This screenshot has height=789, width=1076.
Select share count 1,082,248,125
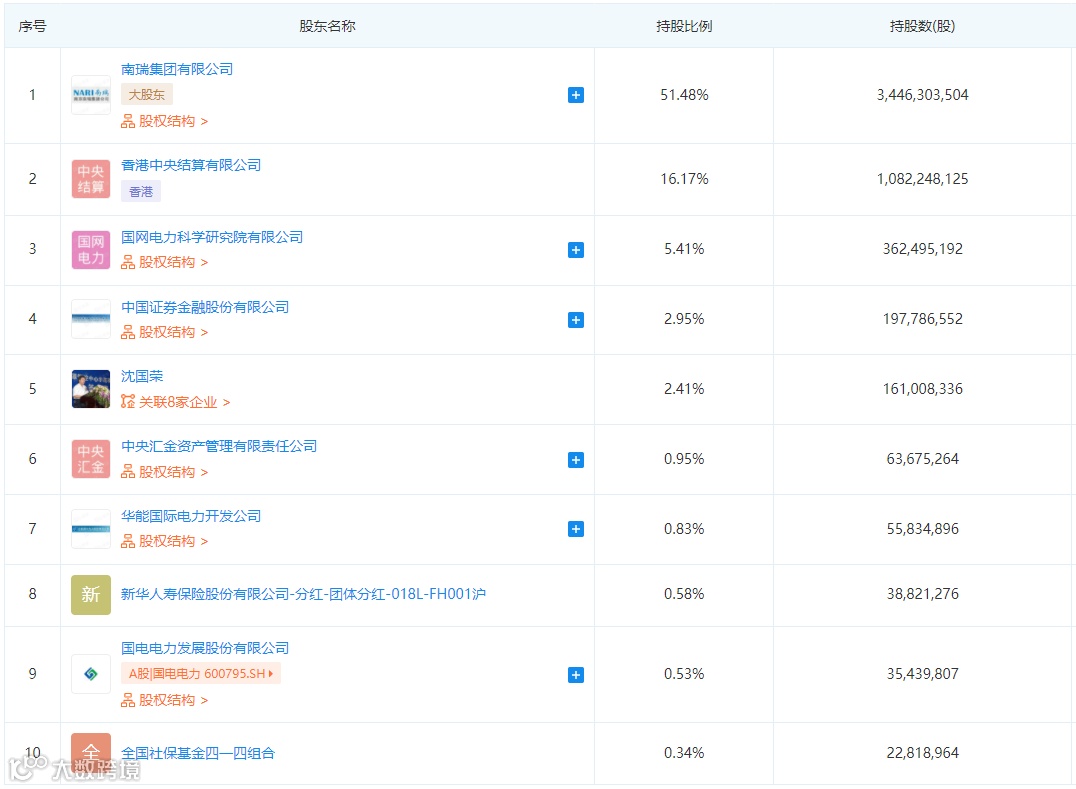tap(922, 179)
